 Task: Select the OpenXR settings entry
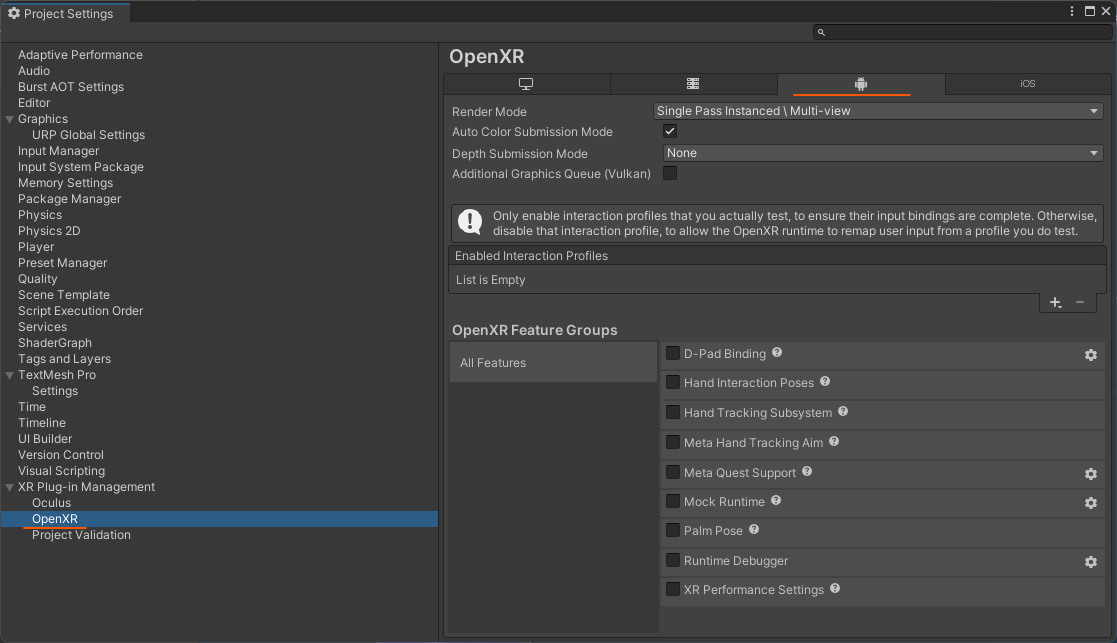(55, 519)
